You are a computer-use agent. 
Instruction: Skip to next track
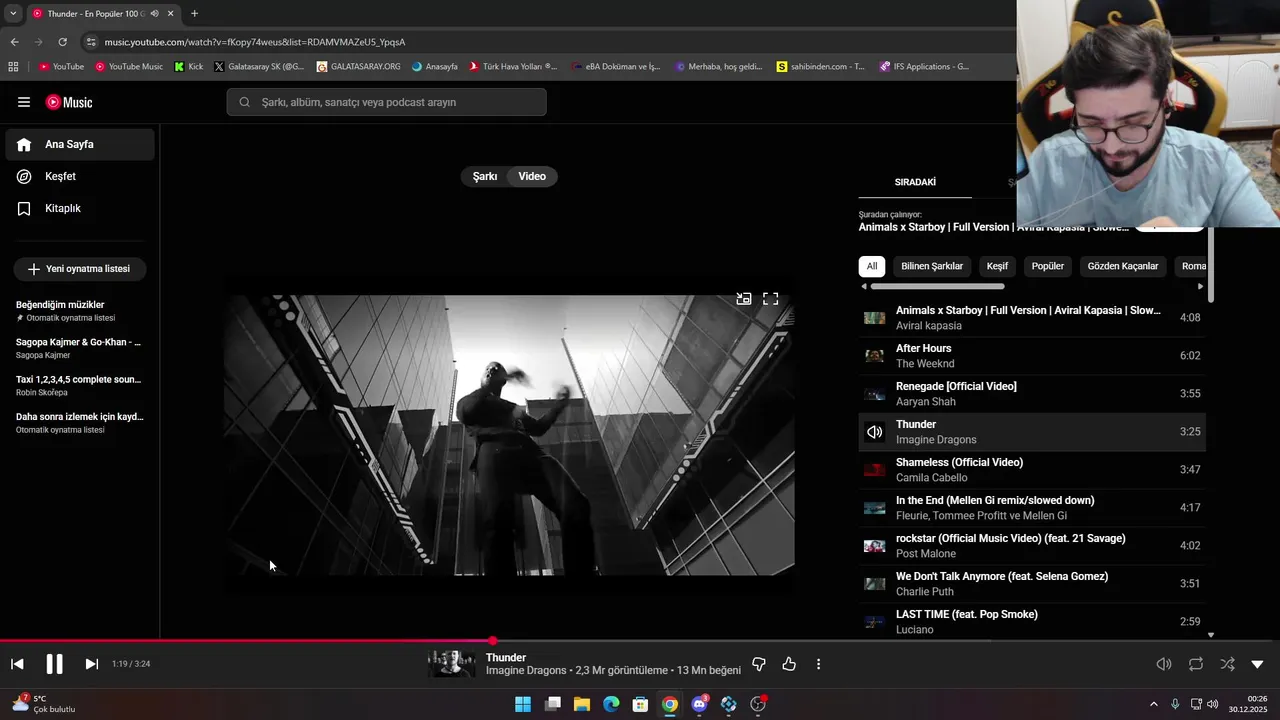[91, 664]
